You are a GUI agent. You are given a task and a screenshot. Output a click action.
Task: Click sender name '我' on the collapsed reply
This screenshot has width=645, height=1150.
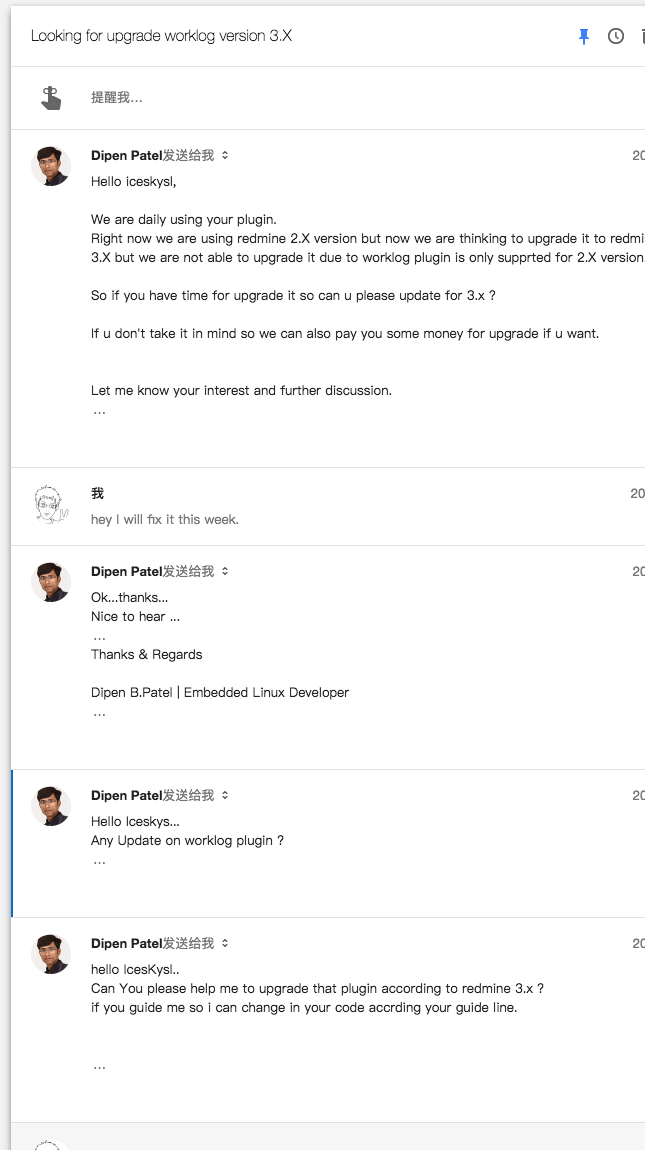[x=98, y=494]
